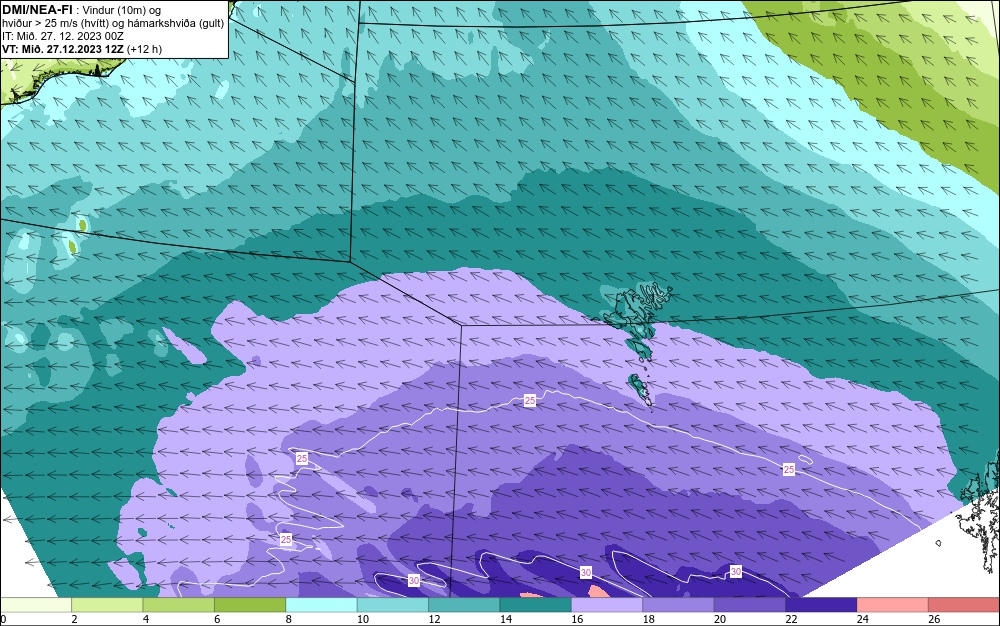Select the 8–10 m/s pale cyan swatch
Image resolution: width=1000 pixels, height=626 pixels.
tap(321, 605)
